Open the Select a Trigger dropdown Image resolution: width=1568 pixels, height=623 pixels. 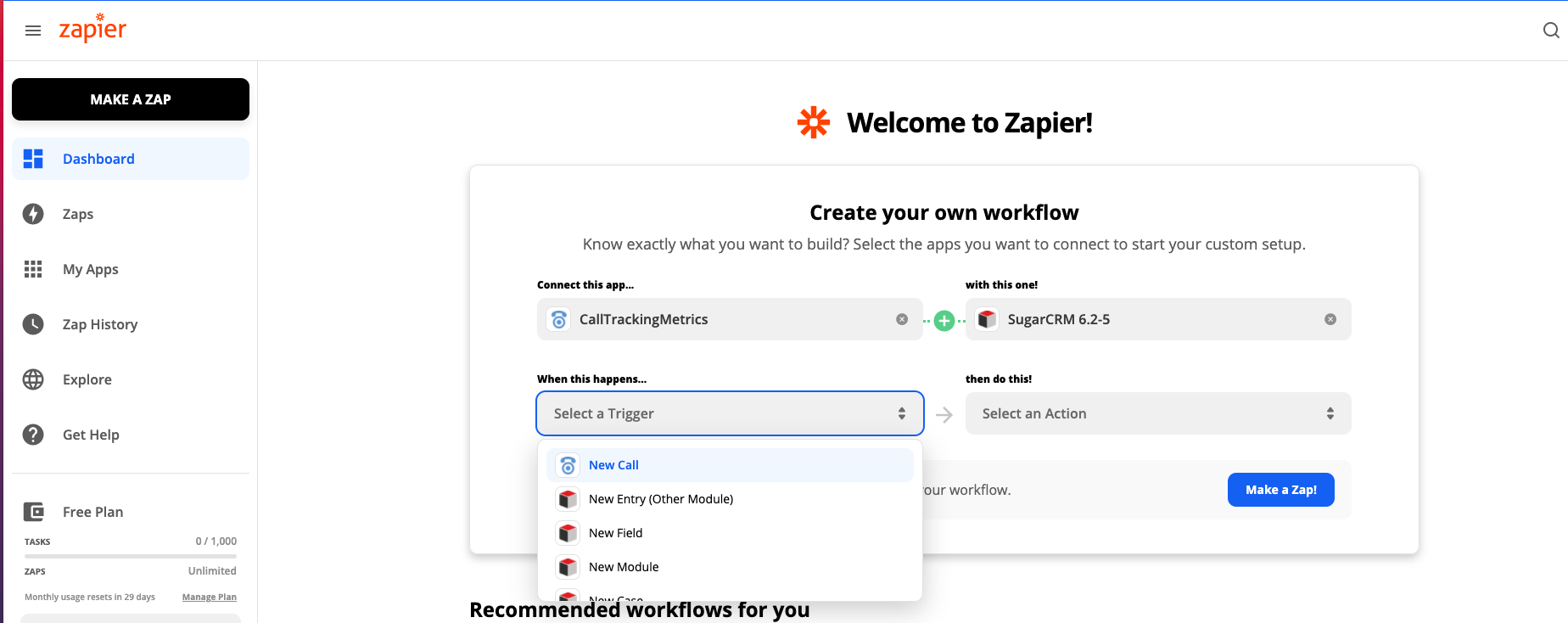point(730,413)
